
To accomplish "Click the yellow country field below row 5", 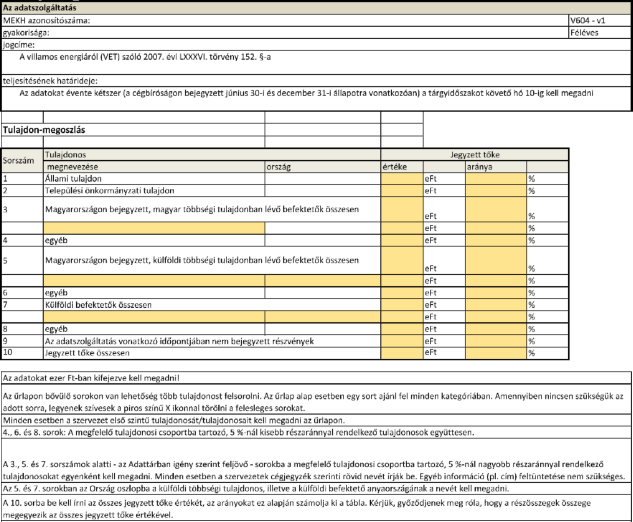I will 323,281.
